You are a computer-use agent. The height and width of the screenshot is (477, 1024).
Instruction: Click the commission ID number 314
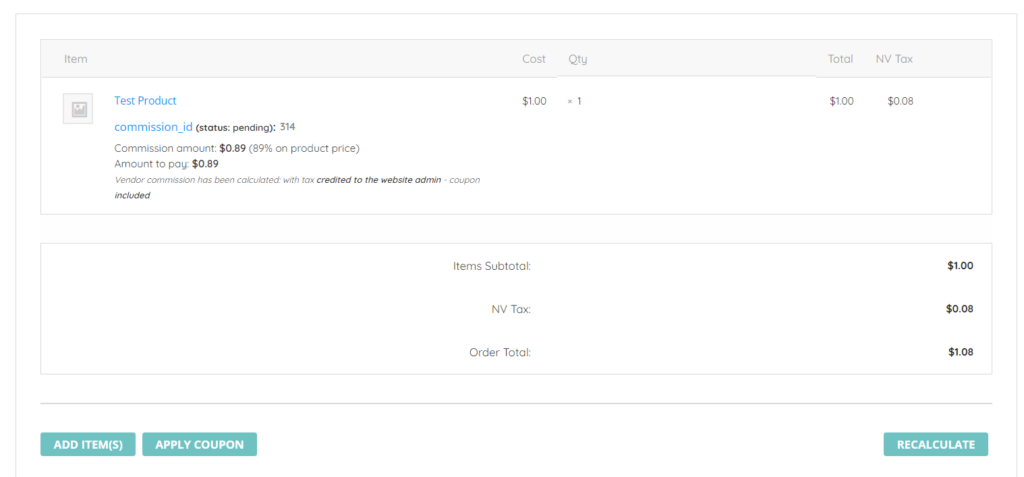[x=287, y=127]
